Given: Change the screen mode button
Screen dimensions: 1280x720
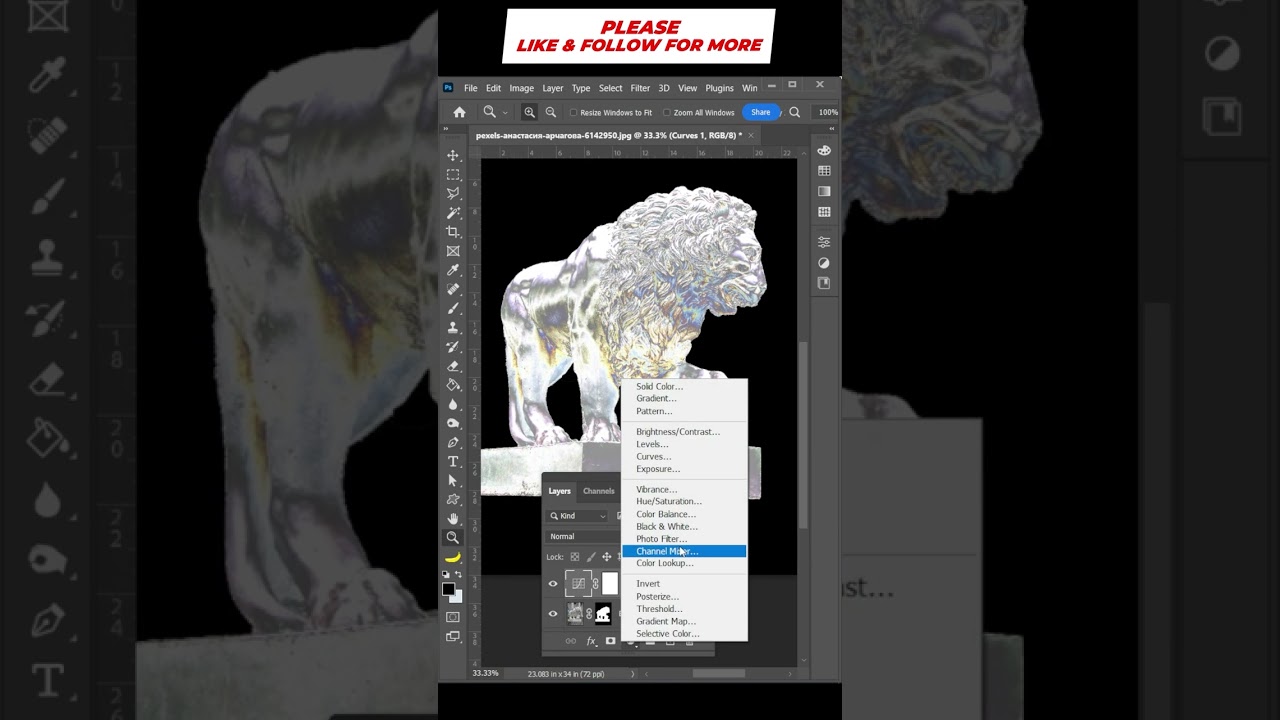Looking at the screenshot, I should tap(453, 636).
